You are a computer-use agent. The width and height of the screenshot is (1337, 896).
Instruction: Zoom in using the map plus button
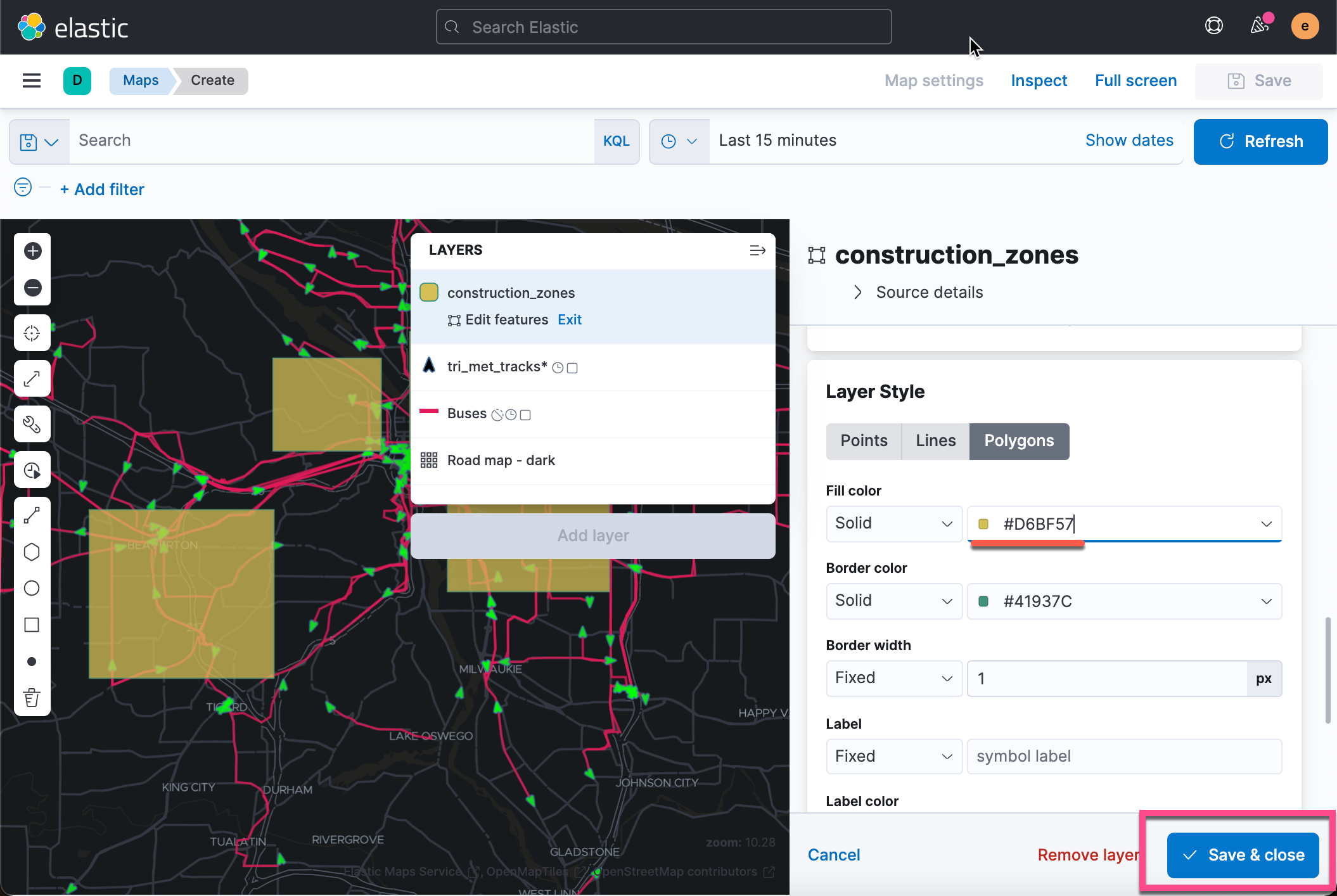[32, 251]
